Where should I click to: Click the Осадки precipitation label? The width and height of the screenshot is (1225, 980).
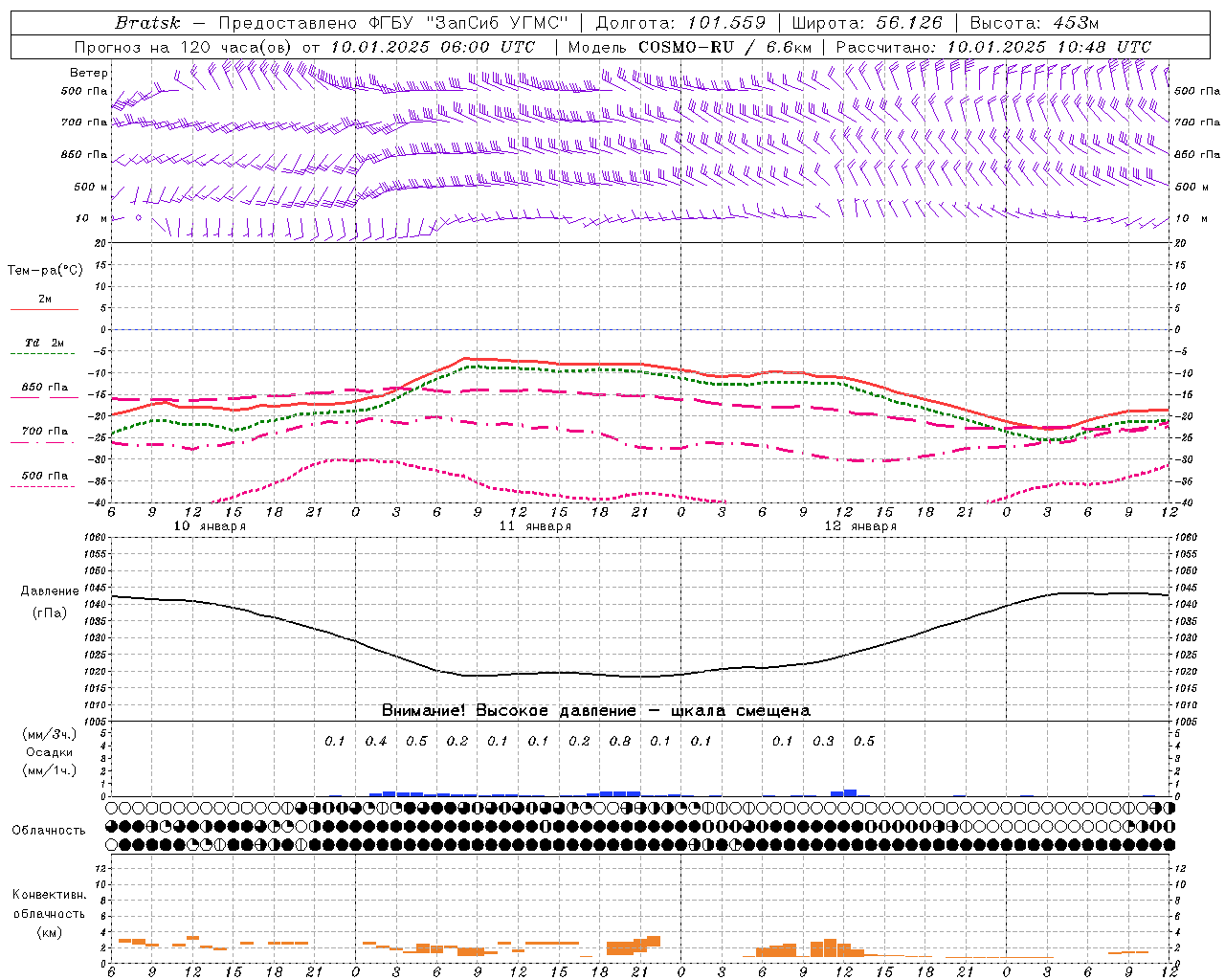50,752
